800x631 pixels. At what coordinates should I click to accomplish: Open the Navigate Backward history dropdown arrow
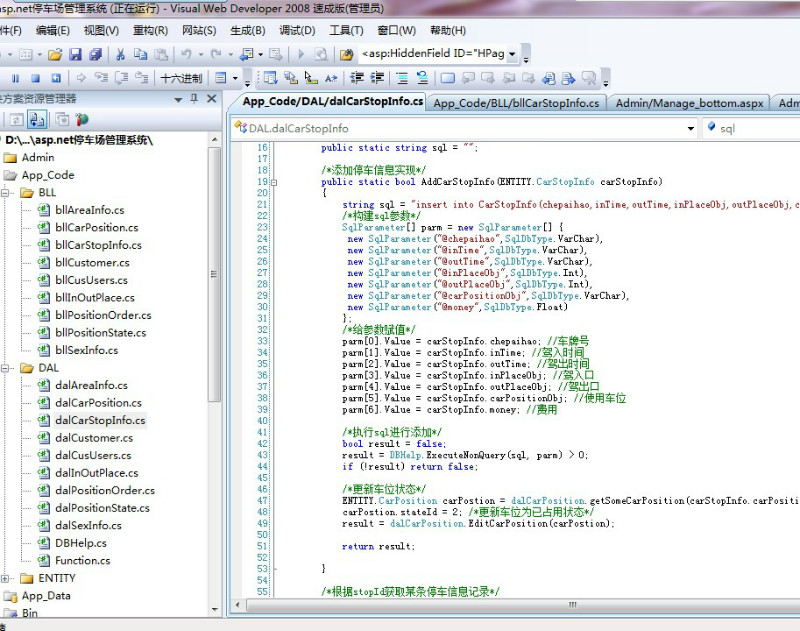[x=261, y=54]
